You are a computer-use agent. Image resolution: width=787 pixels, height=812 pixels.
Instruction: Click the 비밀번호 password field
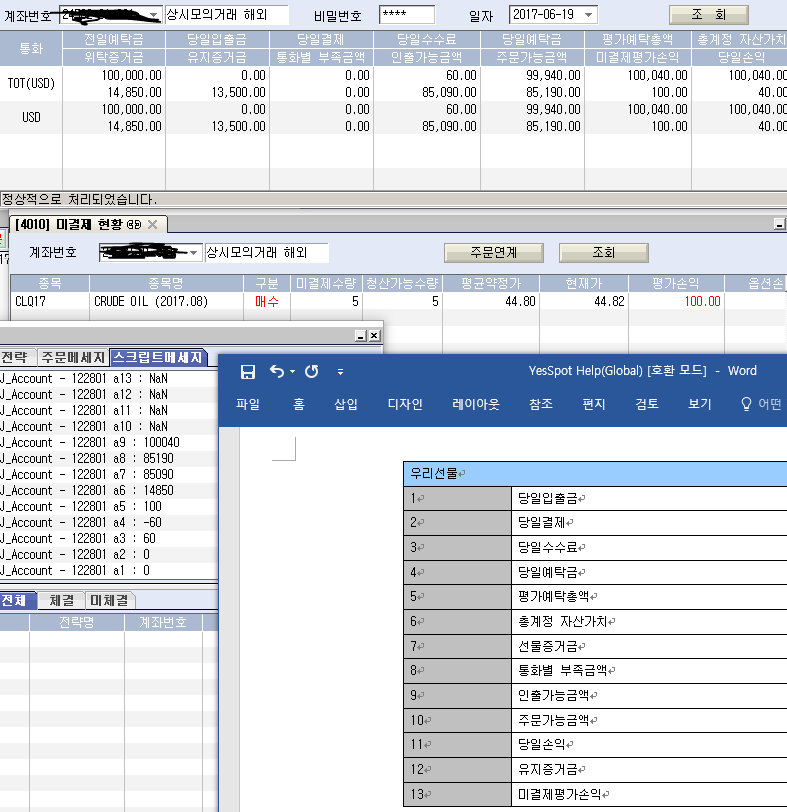(407, 15)
